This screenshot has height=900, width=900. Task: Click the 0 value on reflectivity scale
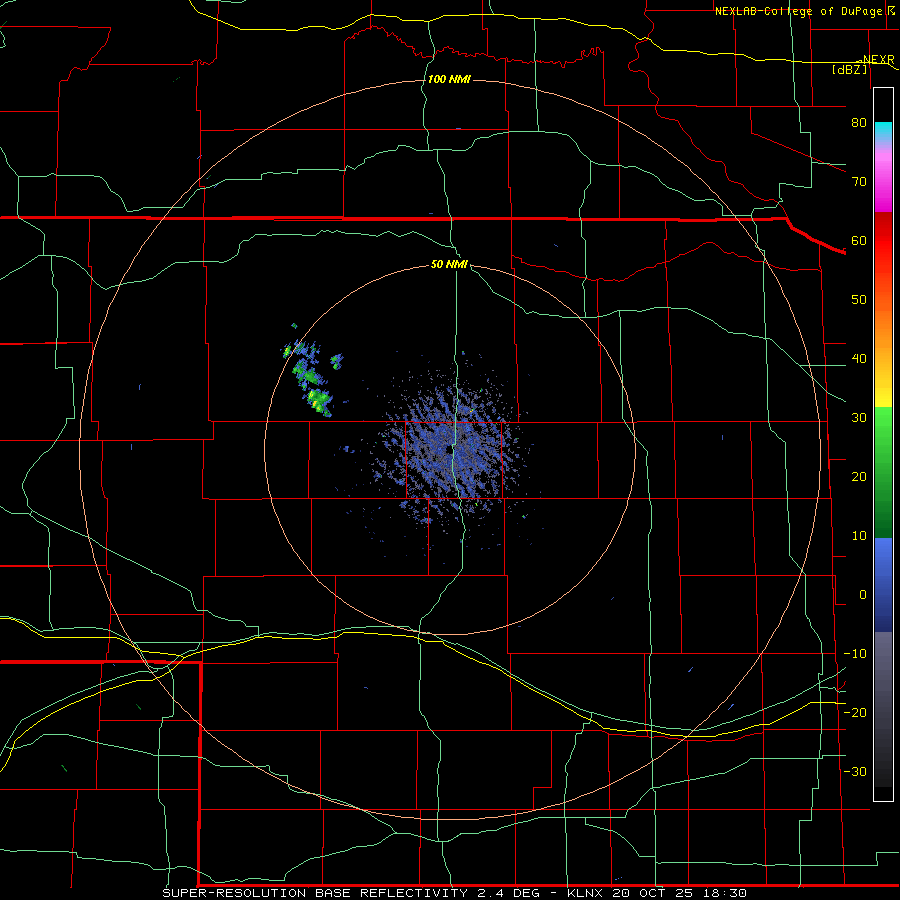pos(863,595)
